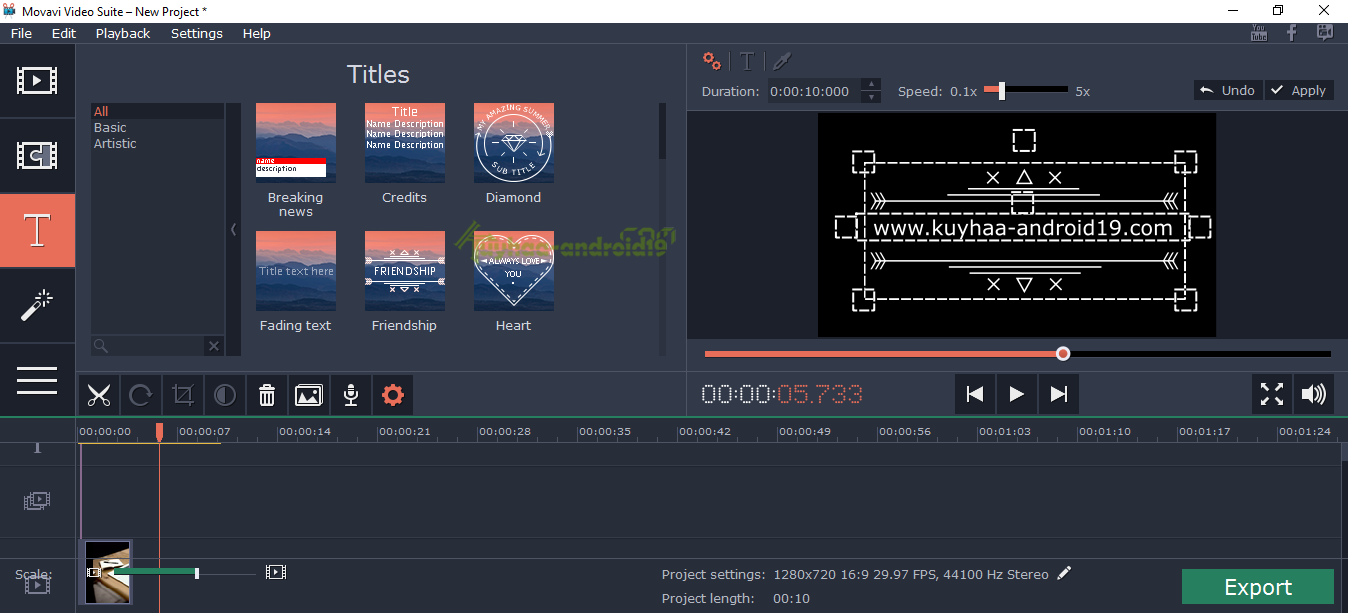The image size is (1348, 613).
Task: Skip to previous frame
Action: (974, 394)
